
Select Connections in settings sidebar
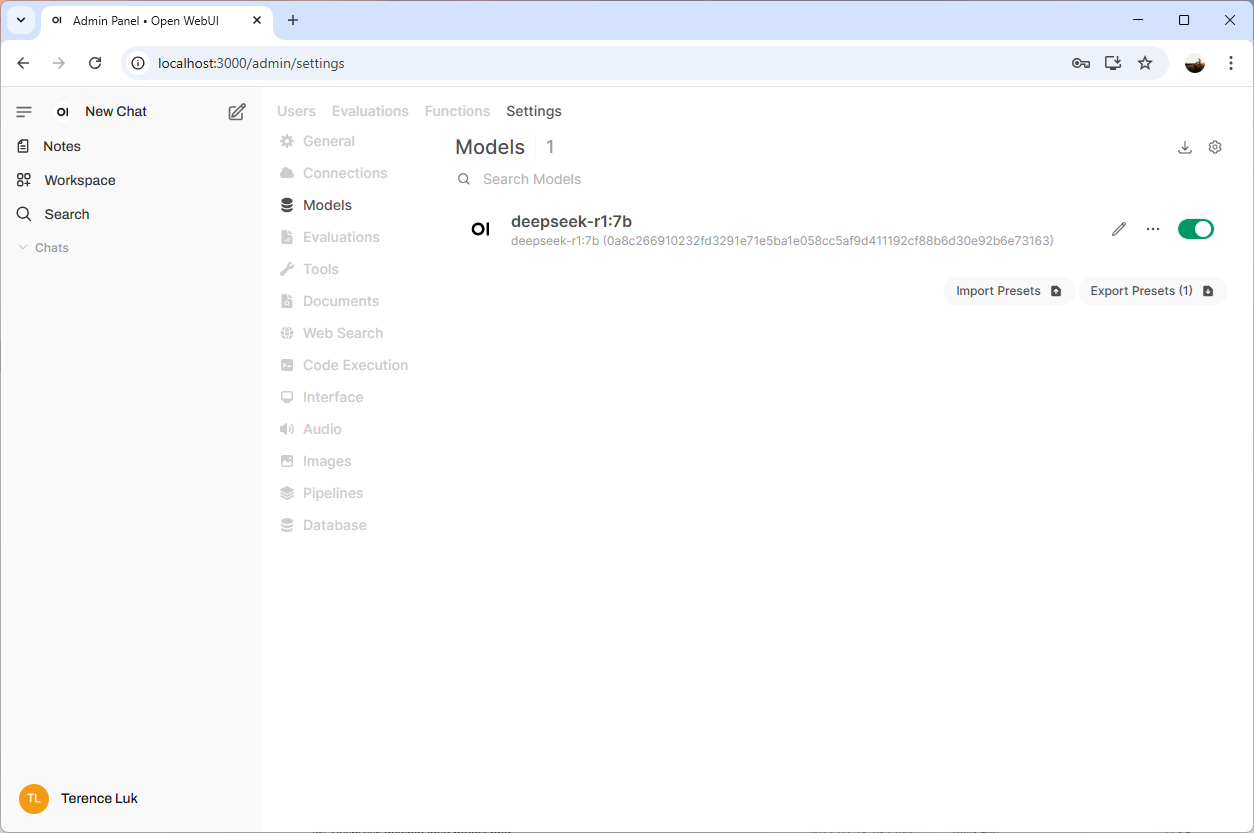(x=344, y=173)
